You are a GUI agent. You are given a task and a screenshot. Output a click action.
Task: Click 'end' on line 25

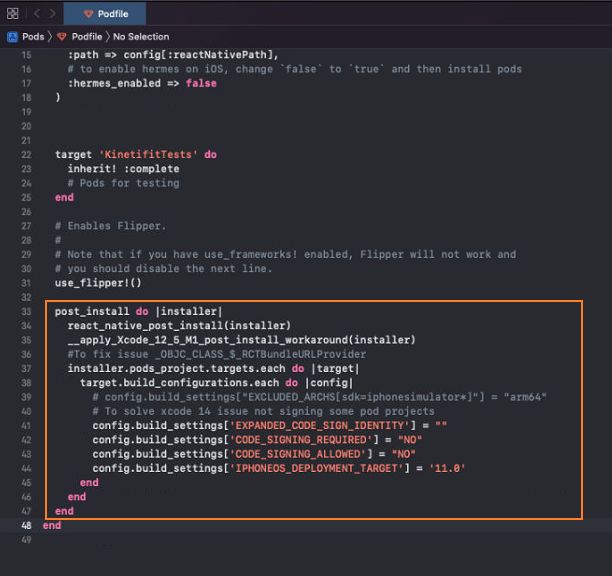point(64,197)
